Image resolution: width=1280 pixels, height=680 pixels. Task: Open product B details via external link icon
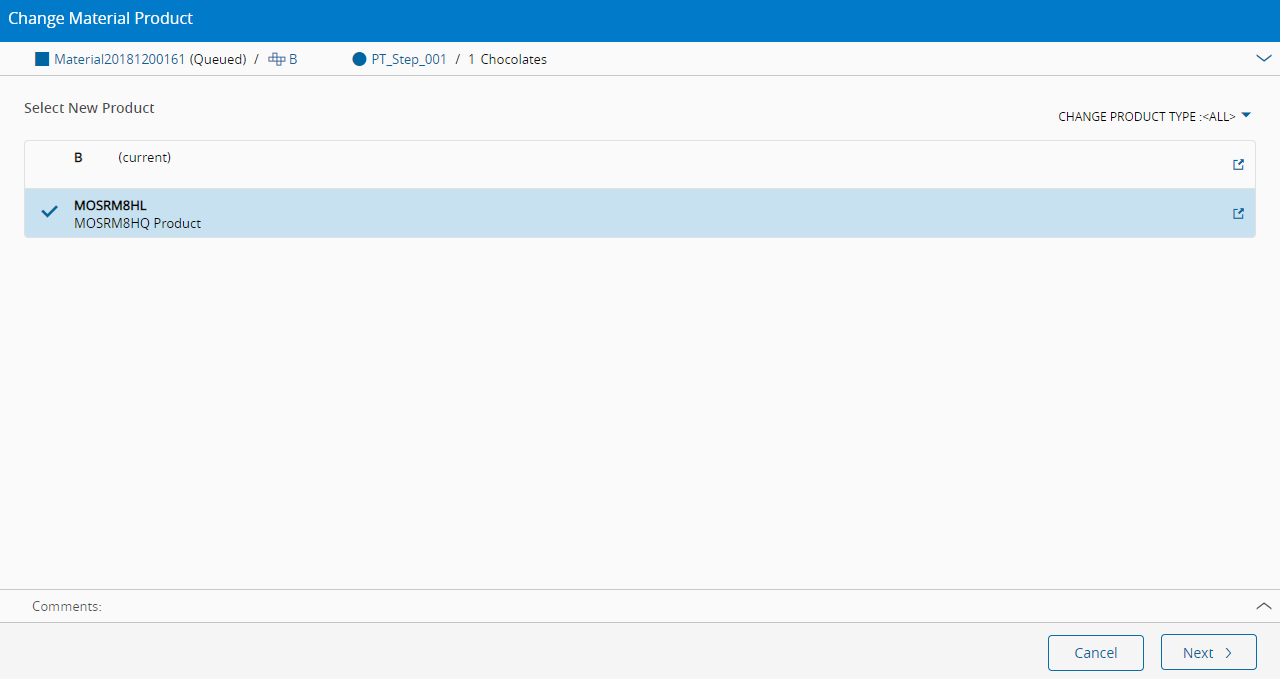point(1238,165)
